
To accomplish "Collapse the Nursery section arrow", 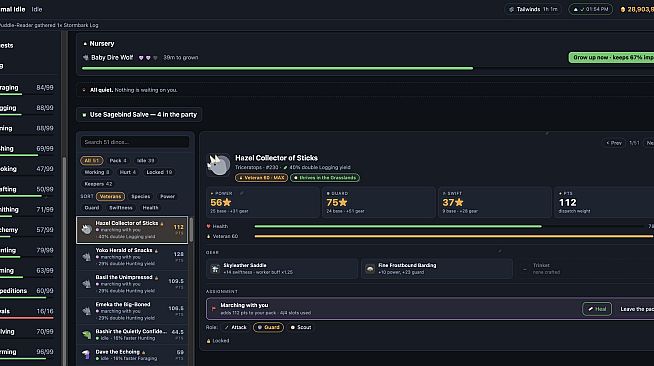I will pyautogui.click(x=85, y=43).
